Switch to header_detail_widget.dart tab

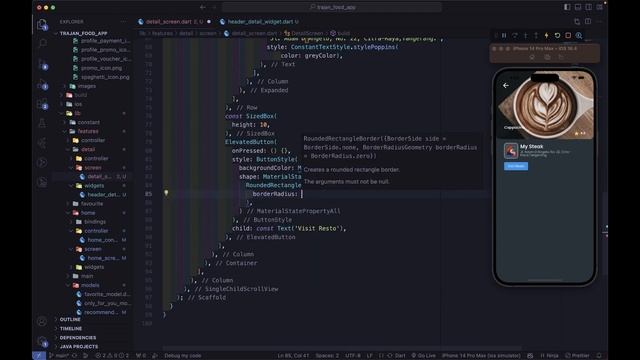260,22
